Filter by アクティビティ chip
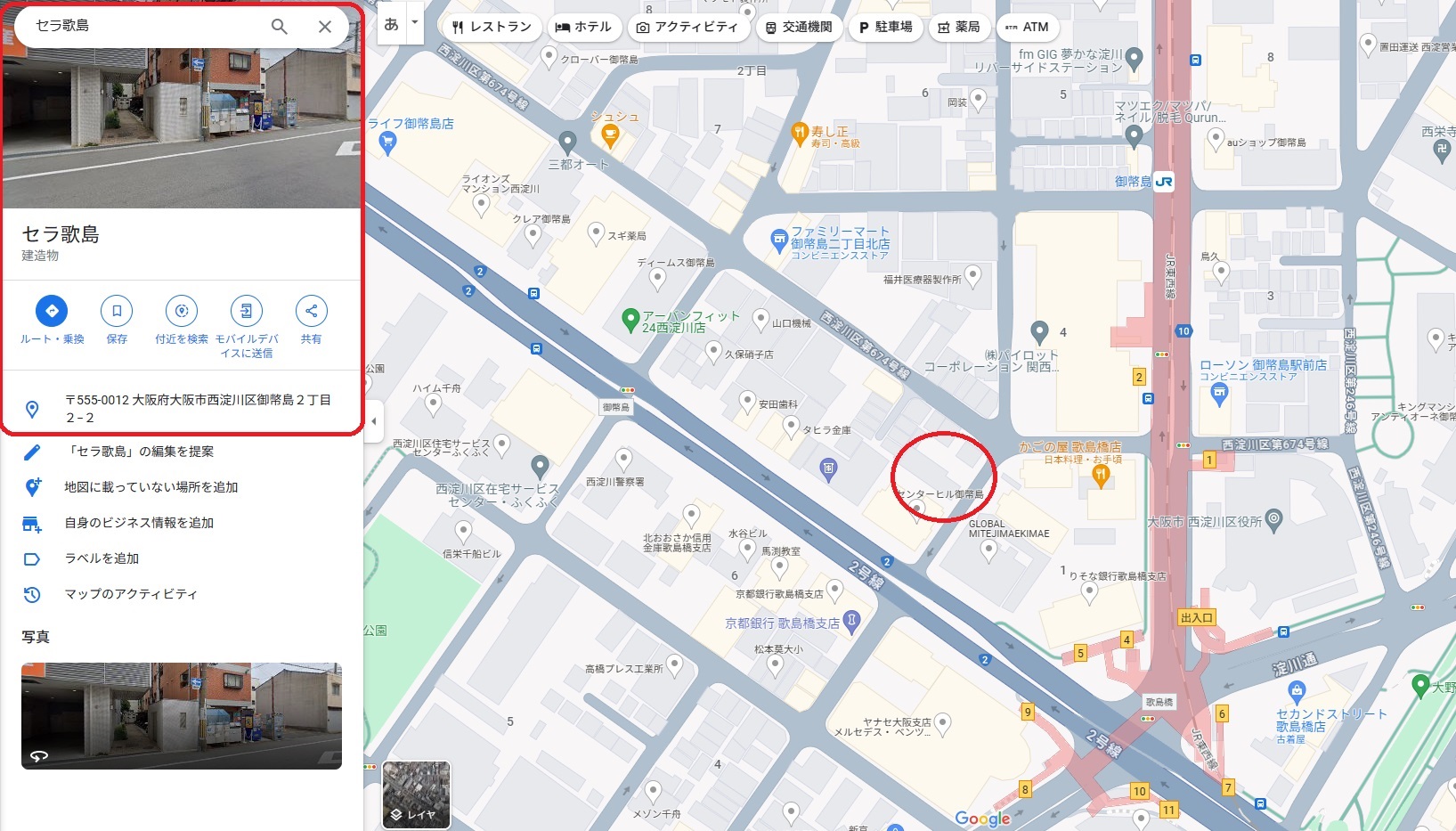The height and width of the screenshot is (831, 1456). tap(687, 27)
